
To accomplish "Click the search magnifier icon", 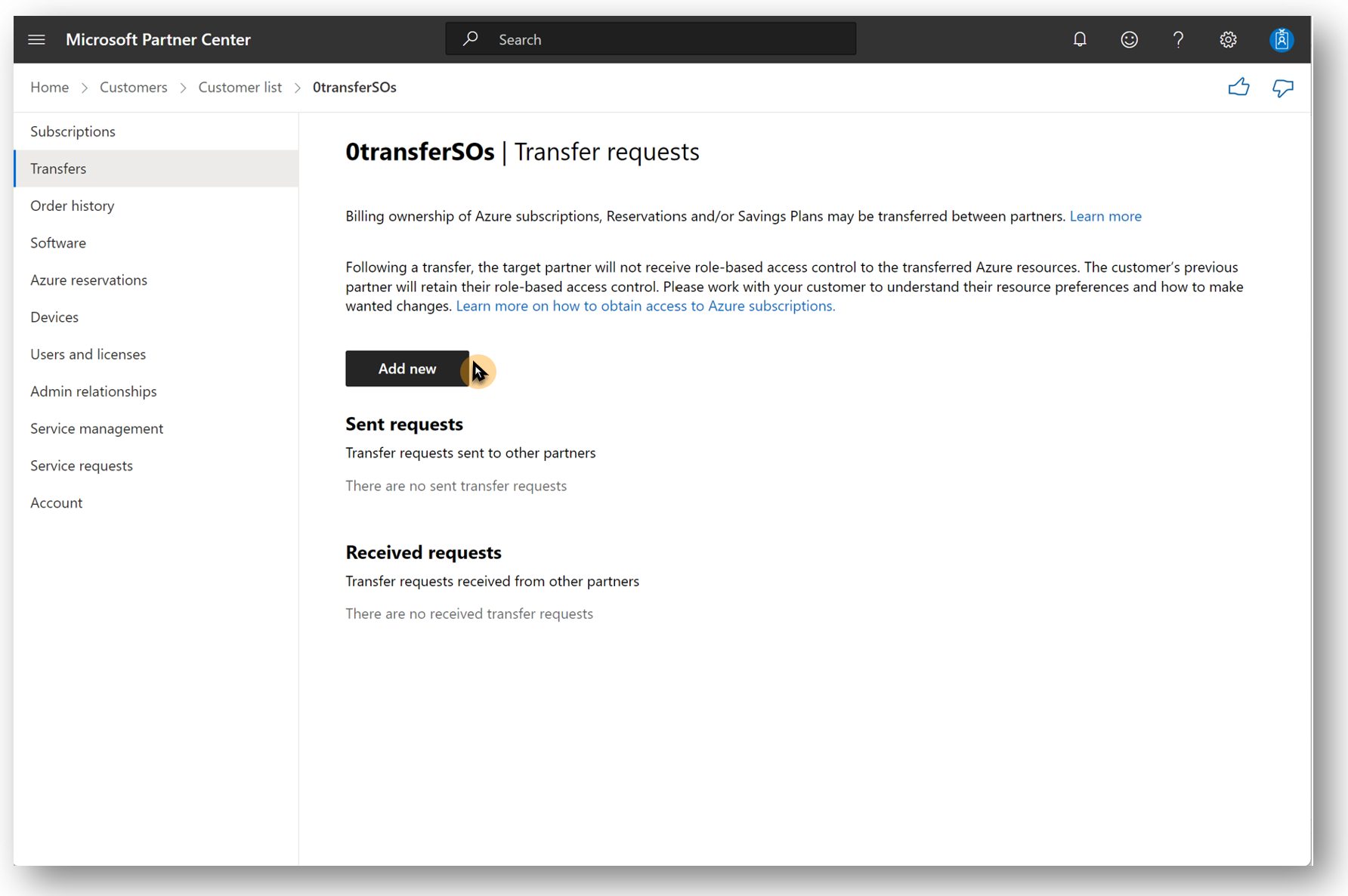I will tap(471, 39).
